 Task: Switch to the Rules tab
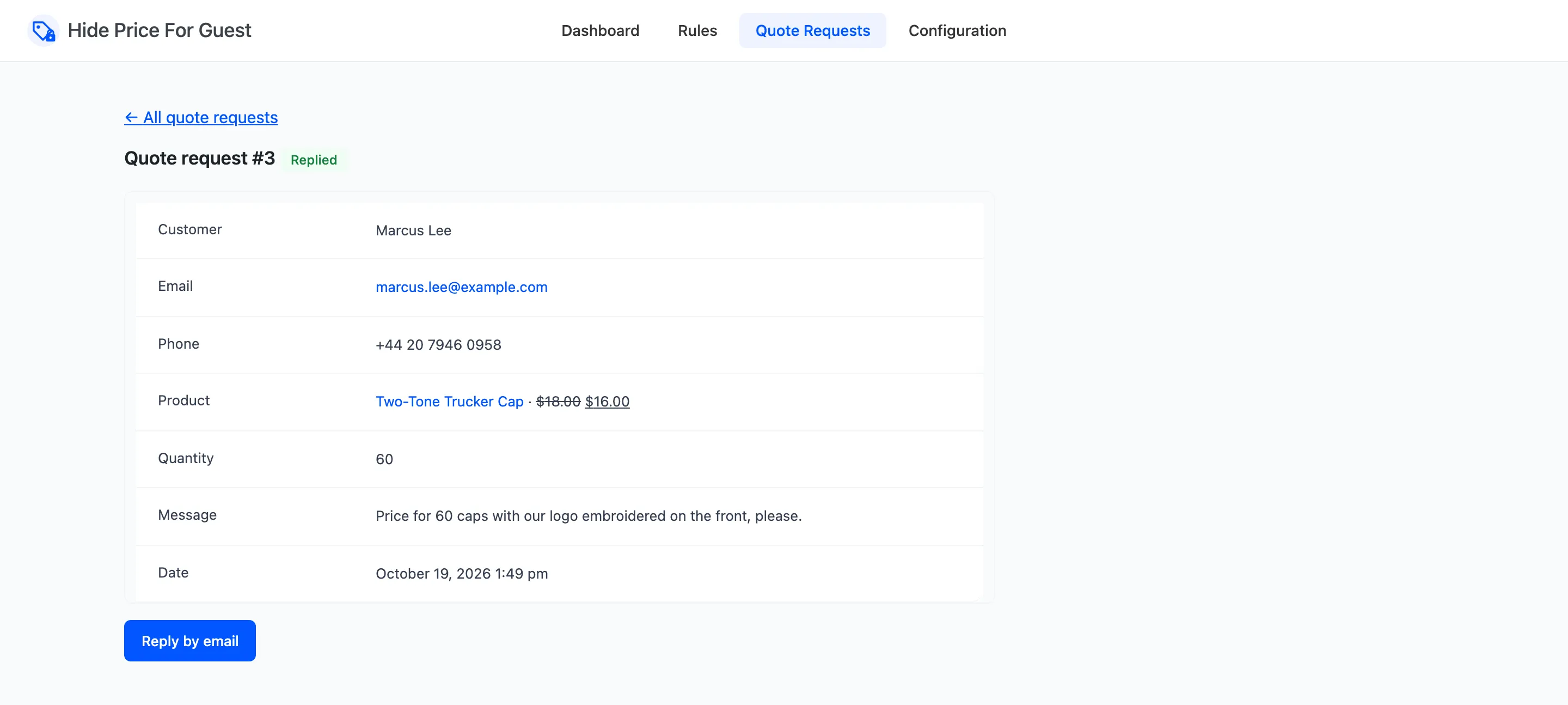tap(697, 31)
